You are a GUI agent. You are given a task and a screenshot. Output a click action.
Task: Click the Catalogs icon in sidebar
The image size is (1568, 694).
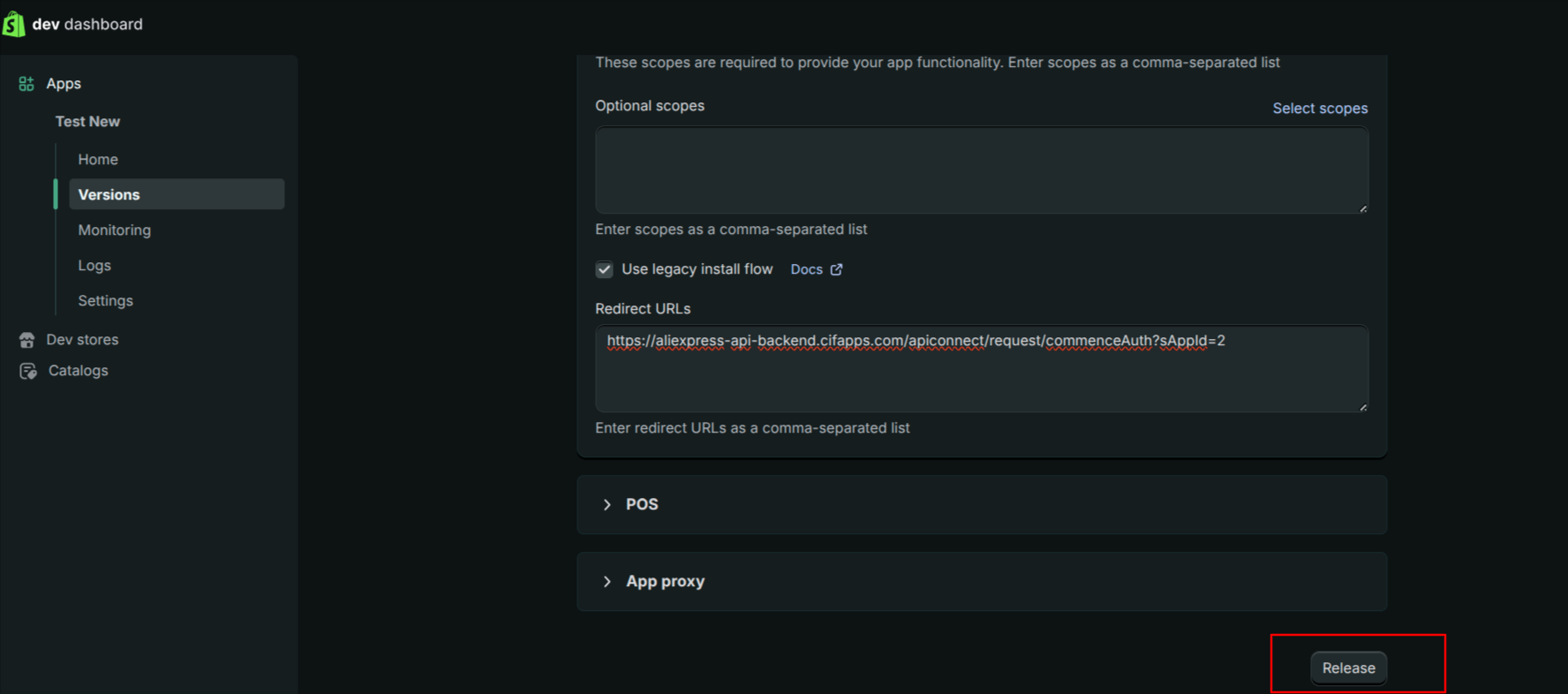click(x=28, y=371)
